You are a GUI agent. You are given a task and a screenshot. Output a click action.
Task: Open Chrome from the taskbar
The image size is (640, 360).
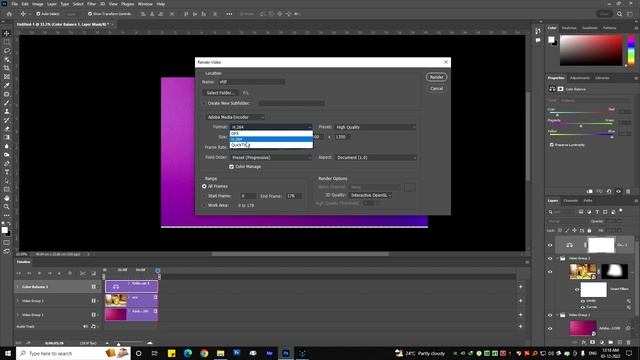(204, 353)
